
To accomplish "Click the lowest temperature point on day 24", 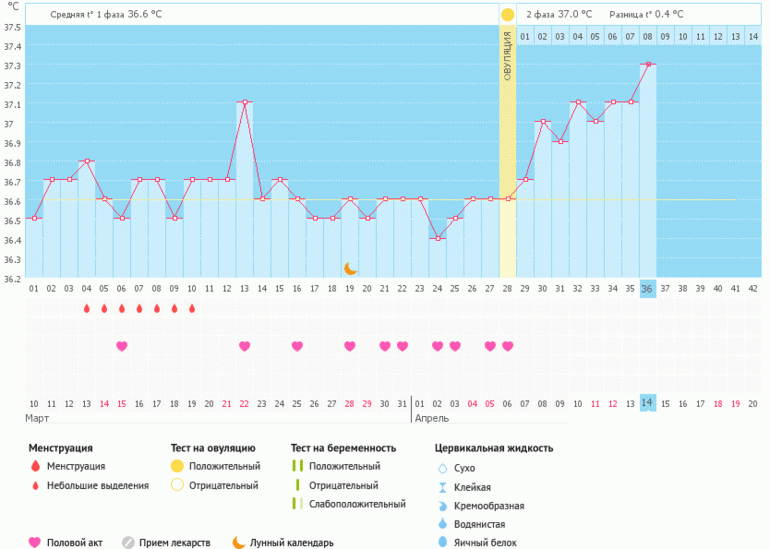I will click(x=437, y=238).
